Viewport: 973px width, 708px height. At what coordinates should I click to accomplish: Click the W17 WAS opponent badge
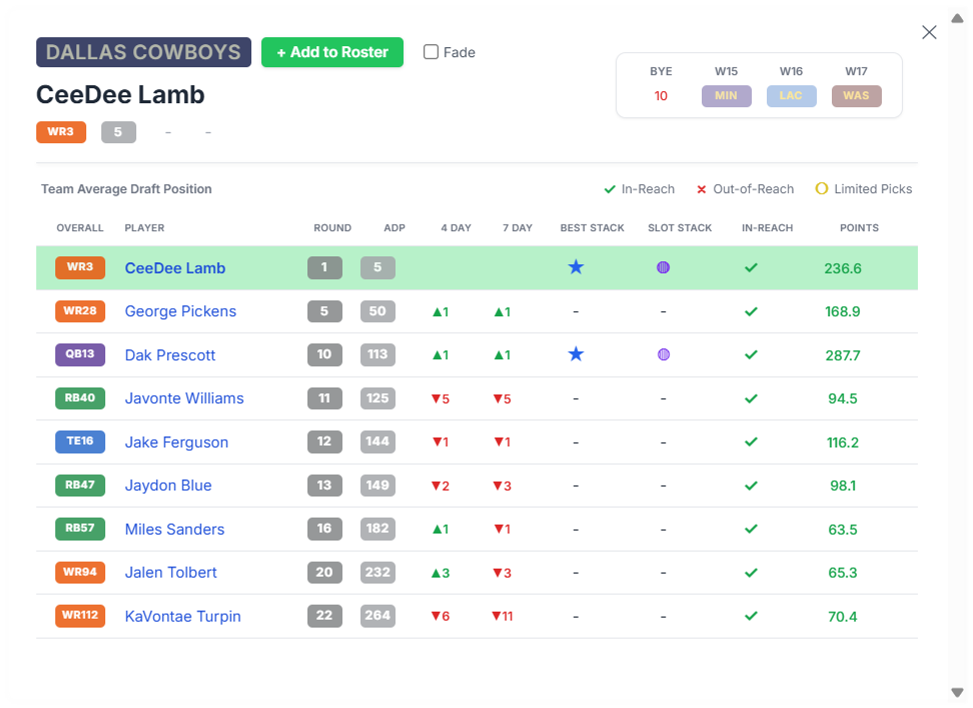[x=856, y=96]
